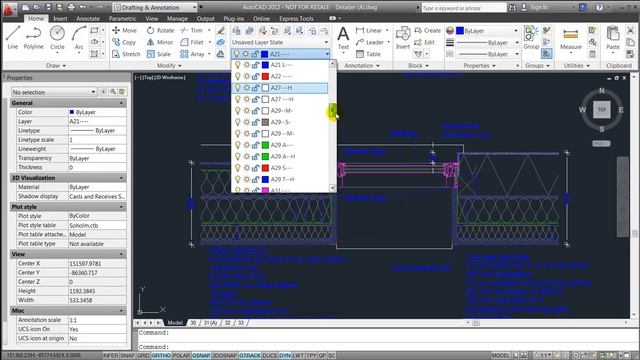The image size is (640, 360).
Task: Open the Annotate ribbon tab
Action: click(88, 18)
